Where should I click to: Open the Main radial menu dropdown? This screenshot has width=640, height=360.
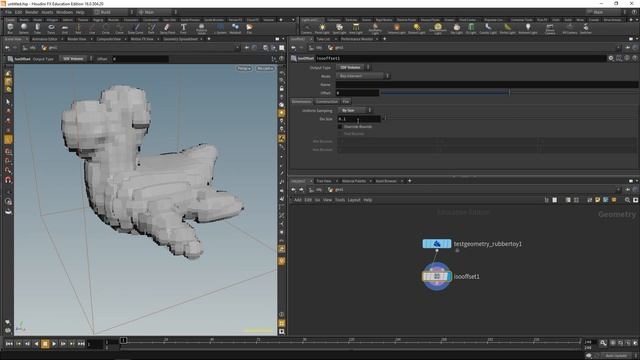point(157,12)
